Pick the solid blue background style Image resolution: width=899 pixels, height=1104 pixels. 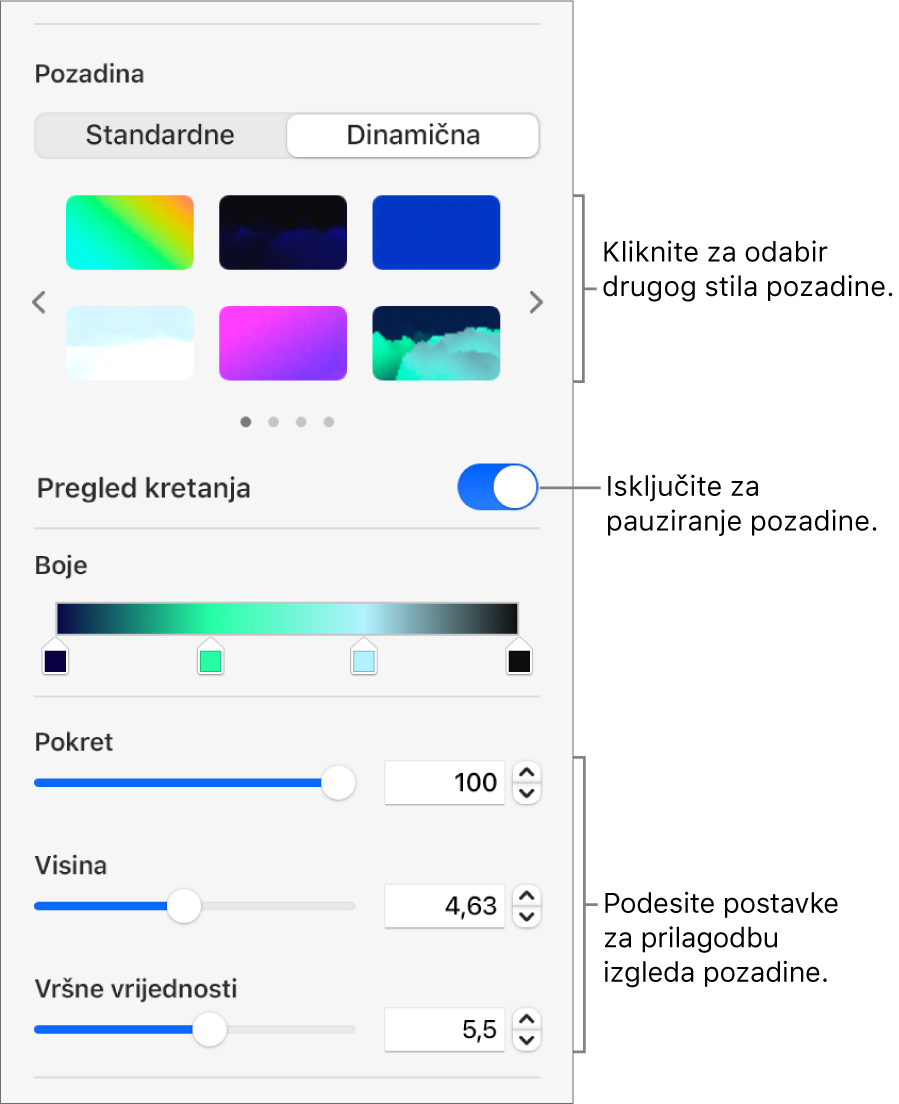[x=436, y=232]
